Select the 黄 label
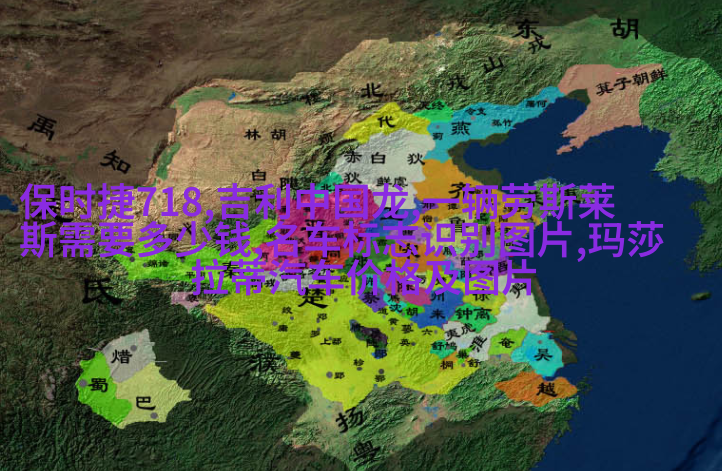The height and width of the screenshot is (471, 722). [x=393, y=322]
